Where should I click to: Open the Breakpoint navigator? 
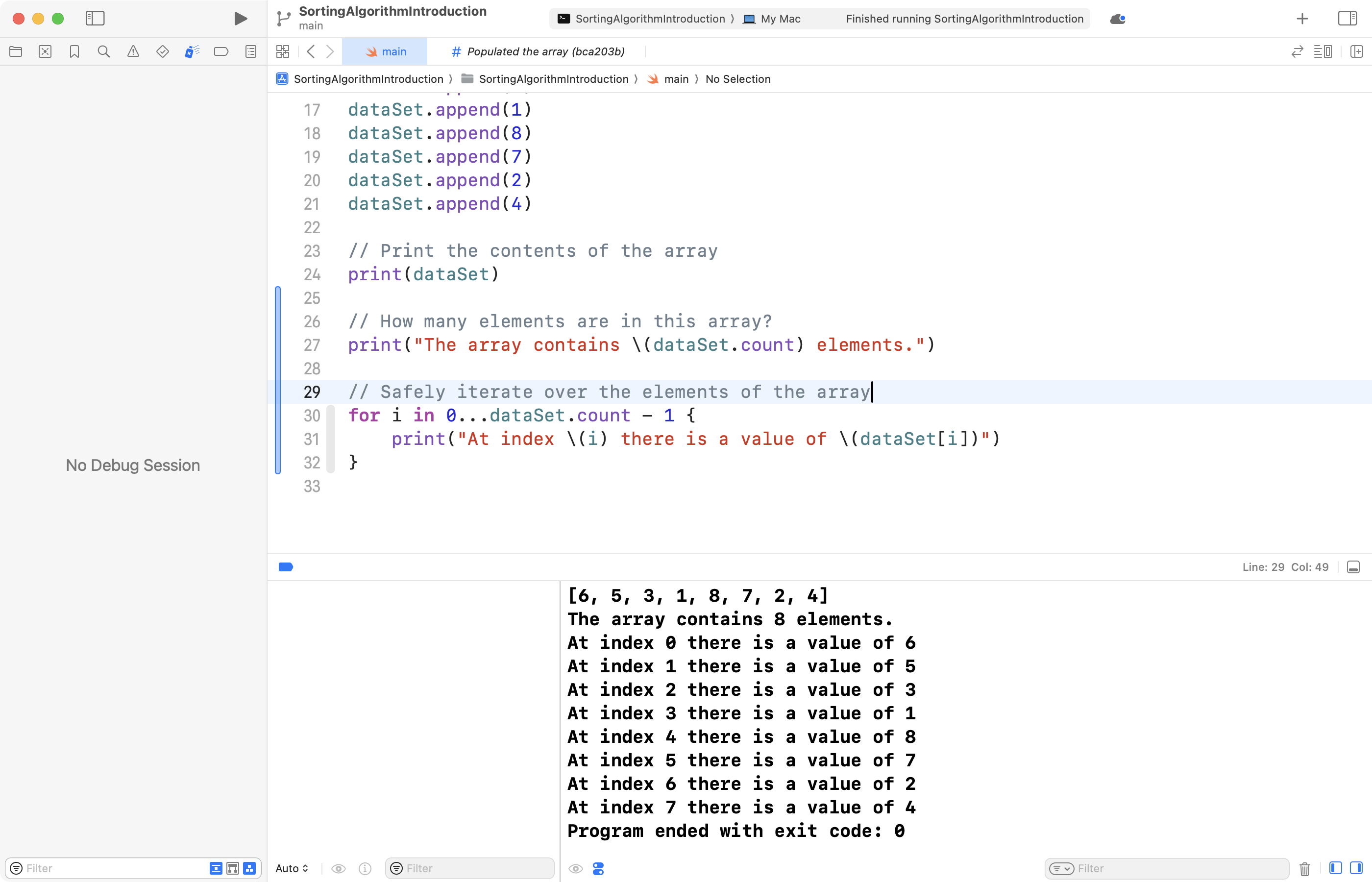[221, 51]
